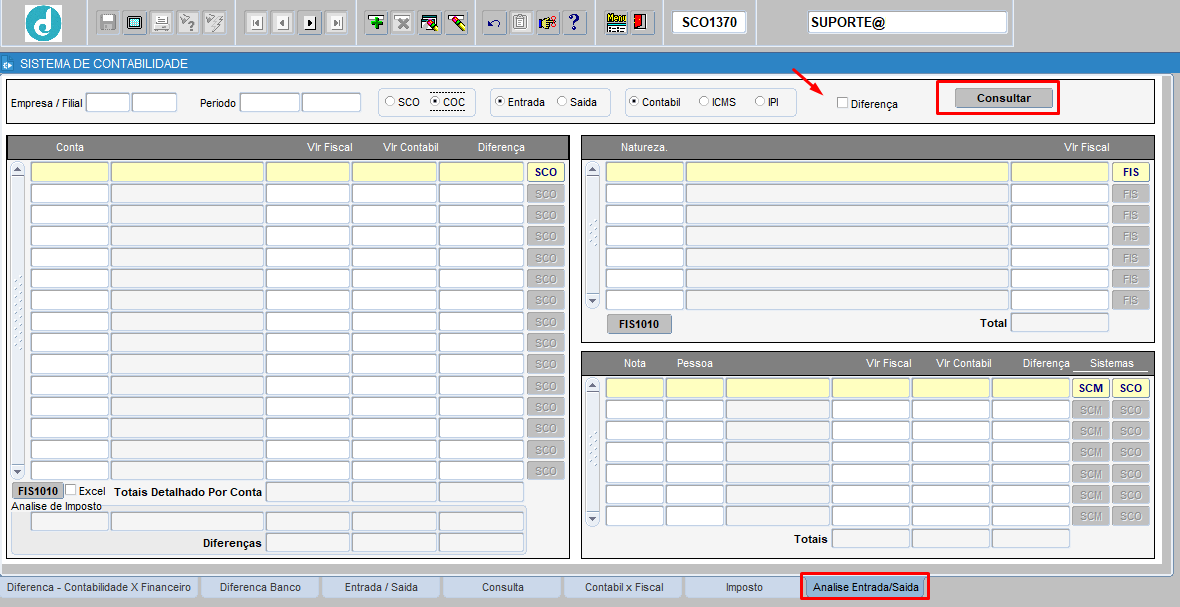1180x607 pixels.
Task: Open the Consulta tab
Action: tap(503, 587)
